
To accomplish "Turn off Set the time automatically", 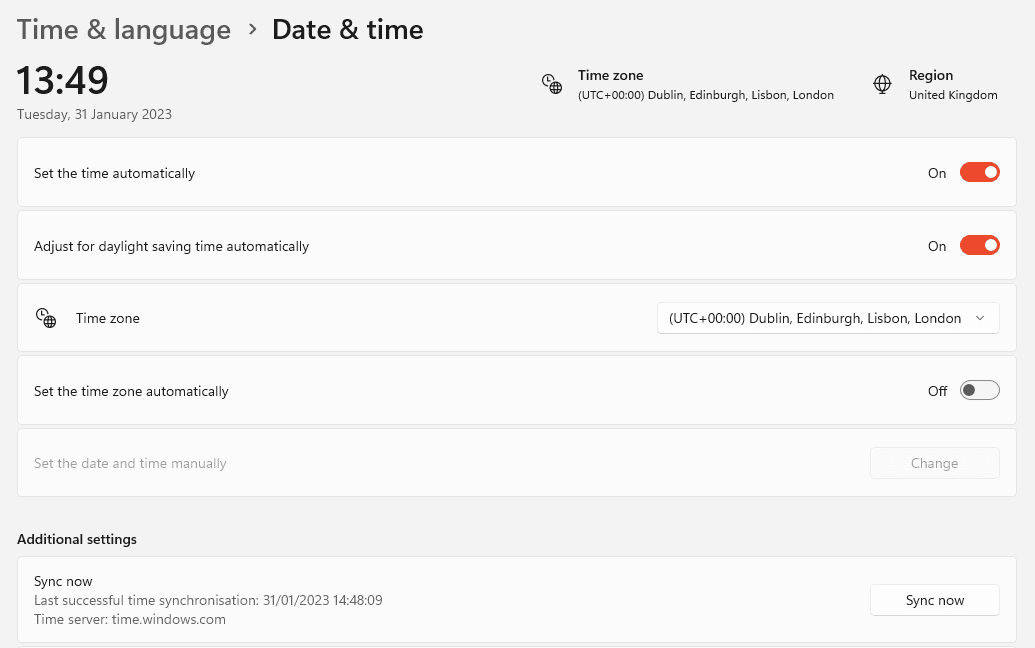I will tap(979, 173).
